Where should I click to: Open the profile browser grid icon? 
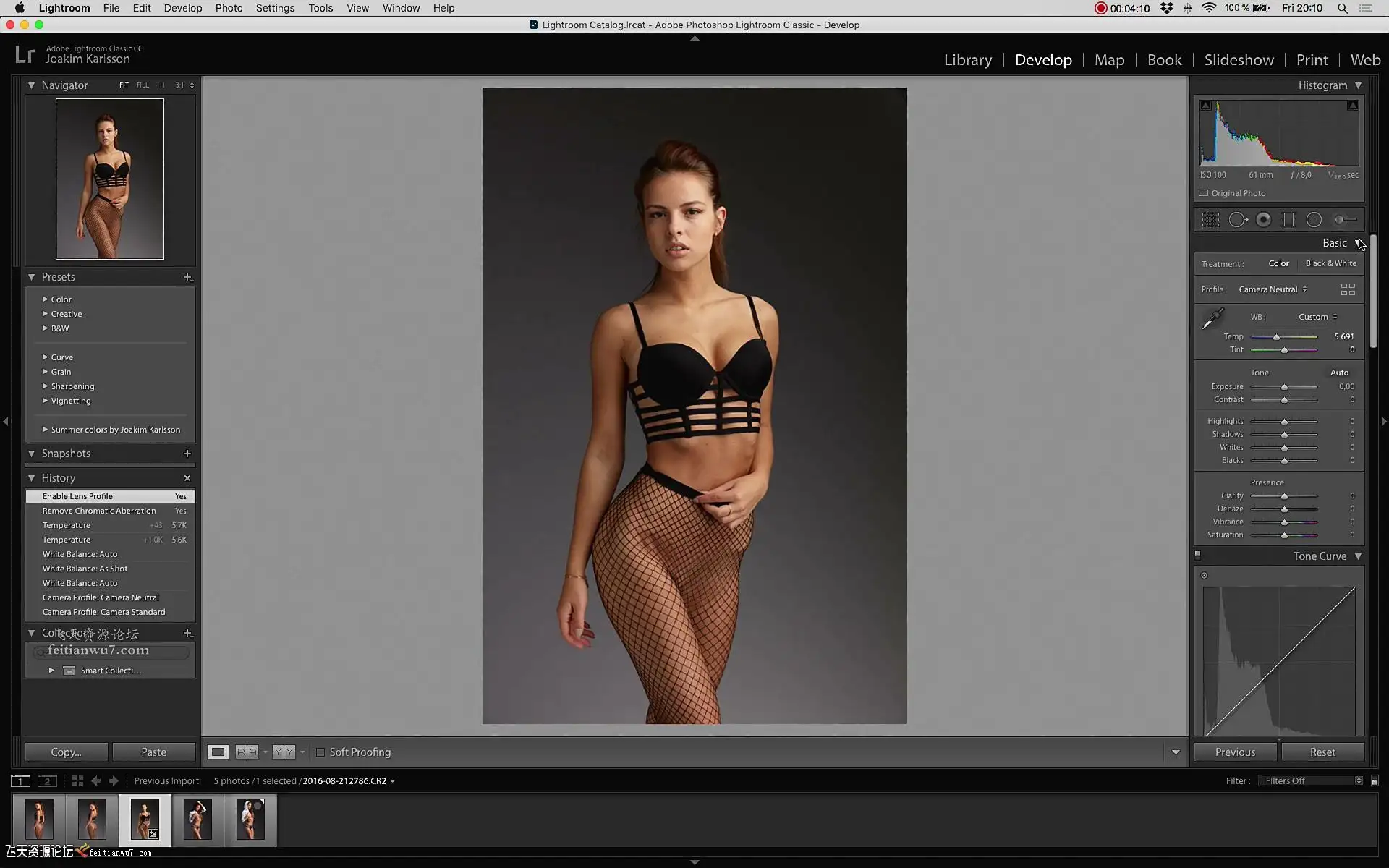[x=1347, y=289]
